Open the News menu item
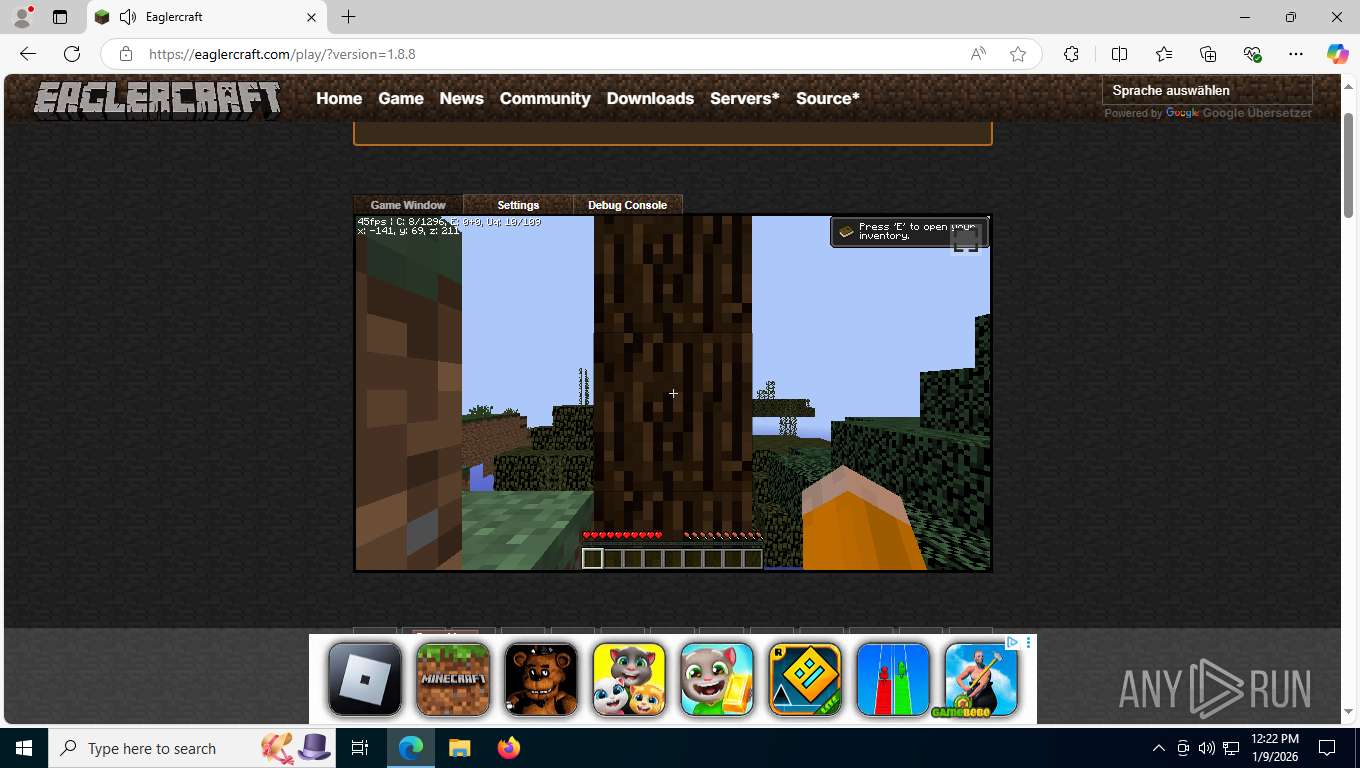1360x768 pixels. pyautogui.click(x=461, y=98)
